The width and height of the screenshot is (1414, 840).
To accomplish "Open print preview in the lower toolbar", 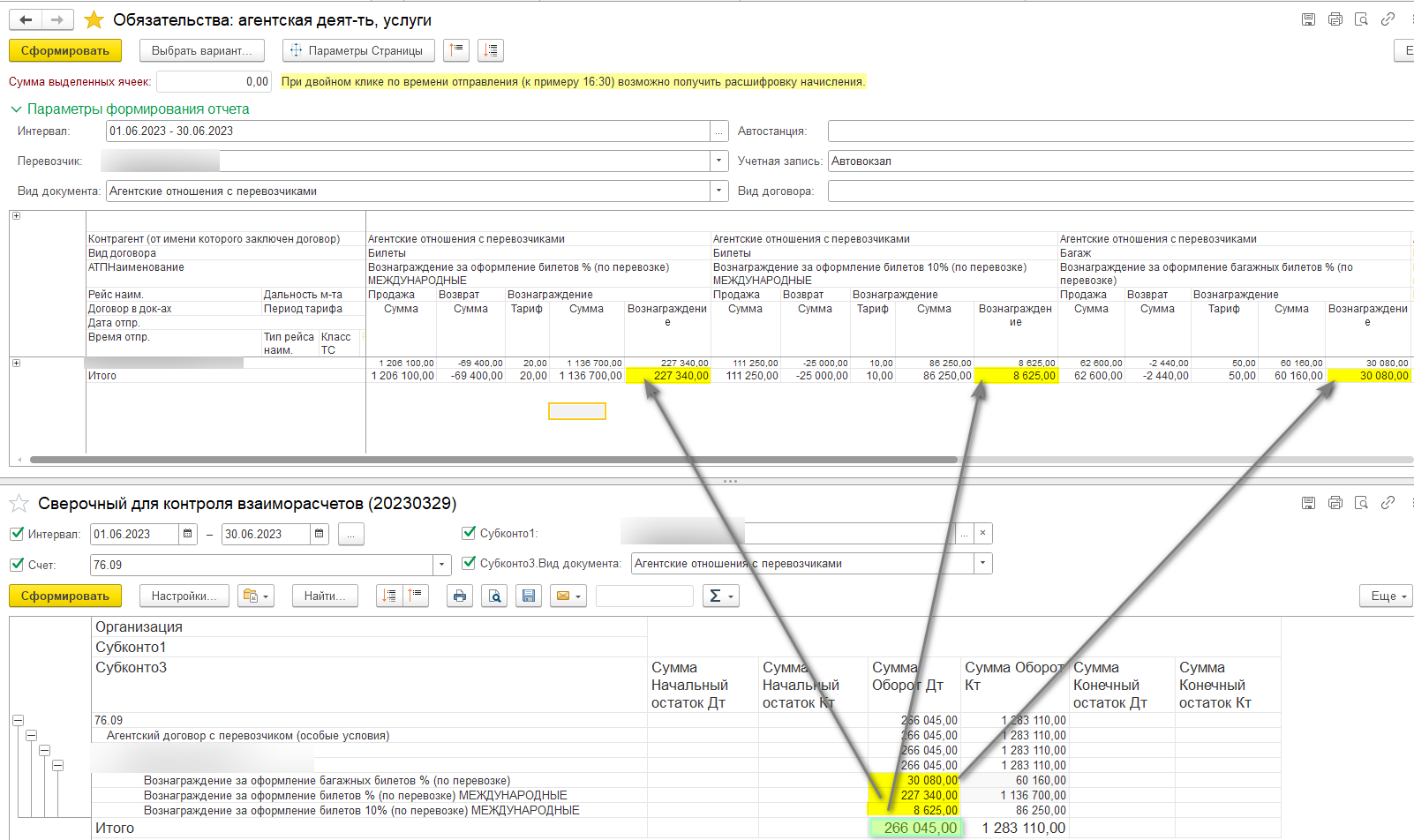I will tap(494, 596).
